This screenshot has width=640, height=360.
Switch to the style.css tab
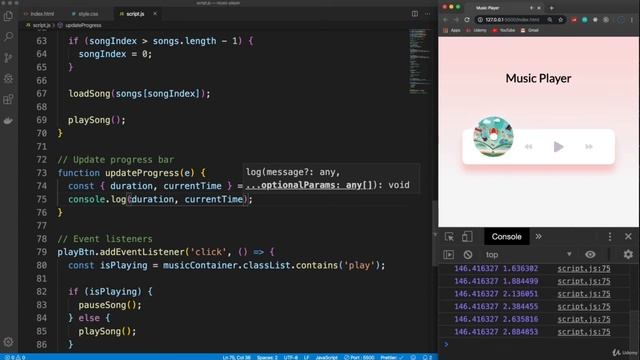click(85, 13)
